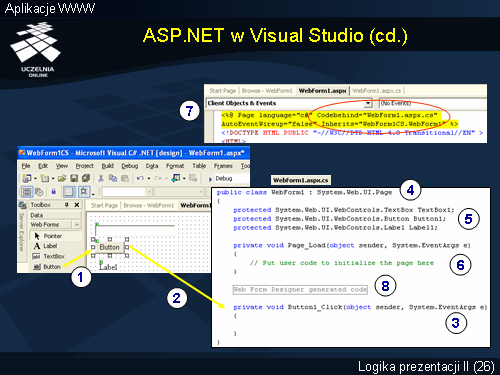This screenshot has height=375, width=500.
Task: Open the (No Events) dropdown
Action: 432,103
